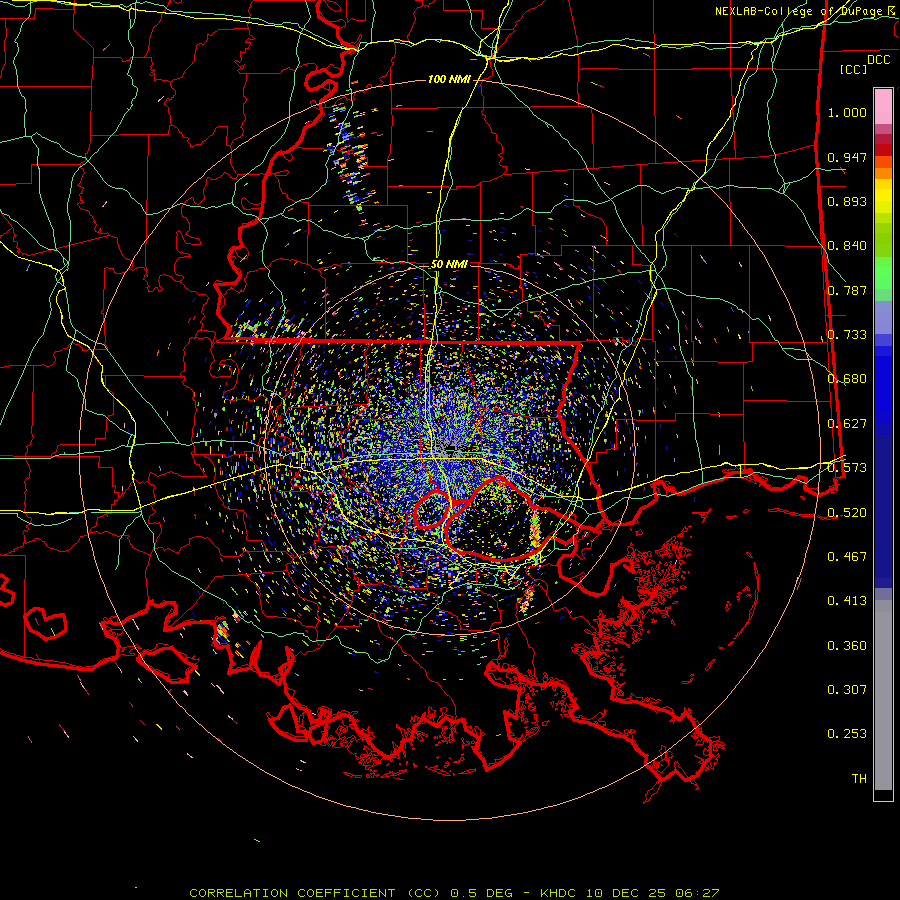Click the 100 NMI range ring label
This screenshot has height=900, width=900.
449,79
